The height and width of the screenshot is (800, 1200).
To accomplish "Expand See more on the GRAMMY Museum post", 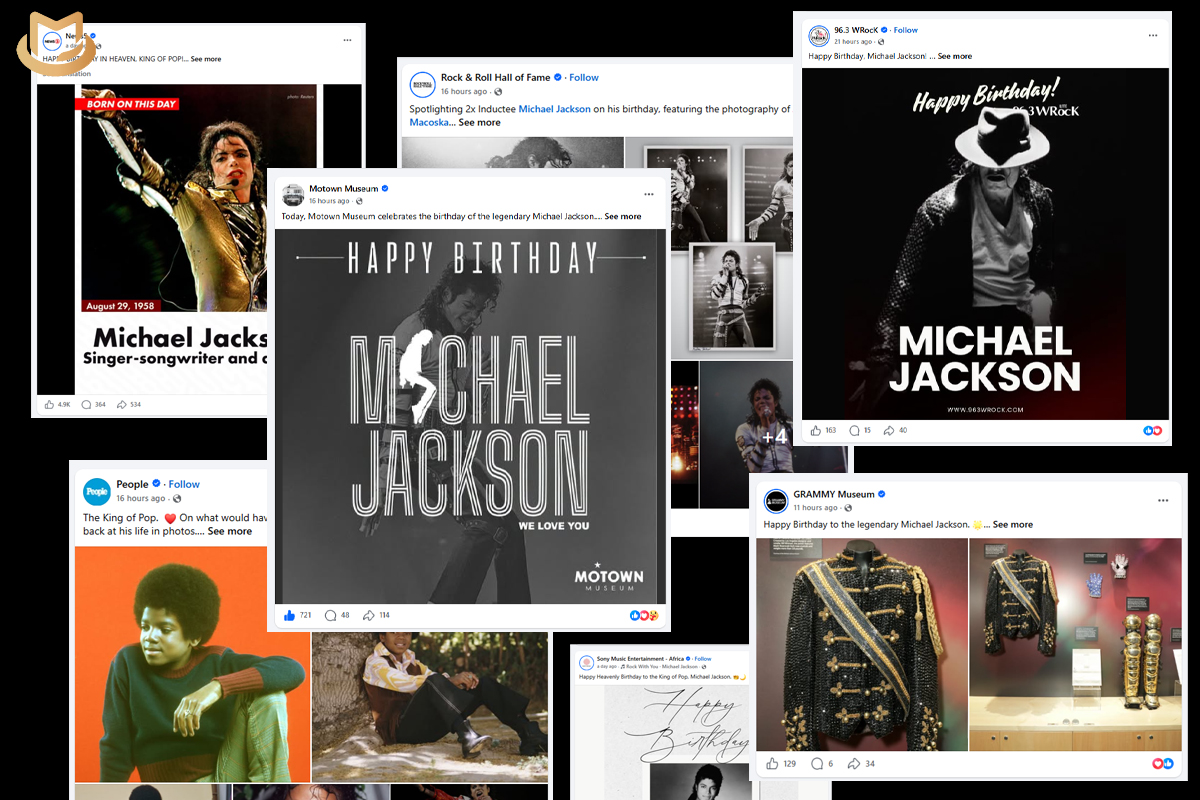I will coord(1013,524).
